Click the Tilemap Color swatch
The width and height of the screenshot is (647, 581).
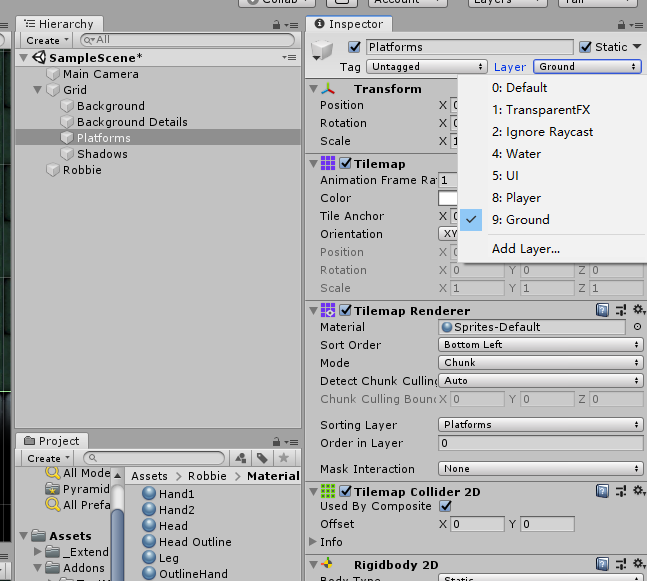[448, 198]
